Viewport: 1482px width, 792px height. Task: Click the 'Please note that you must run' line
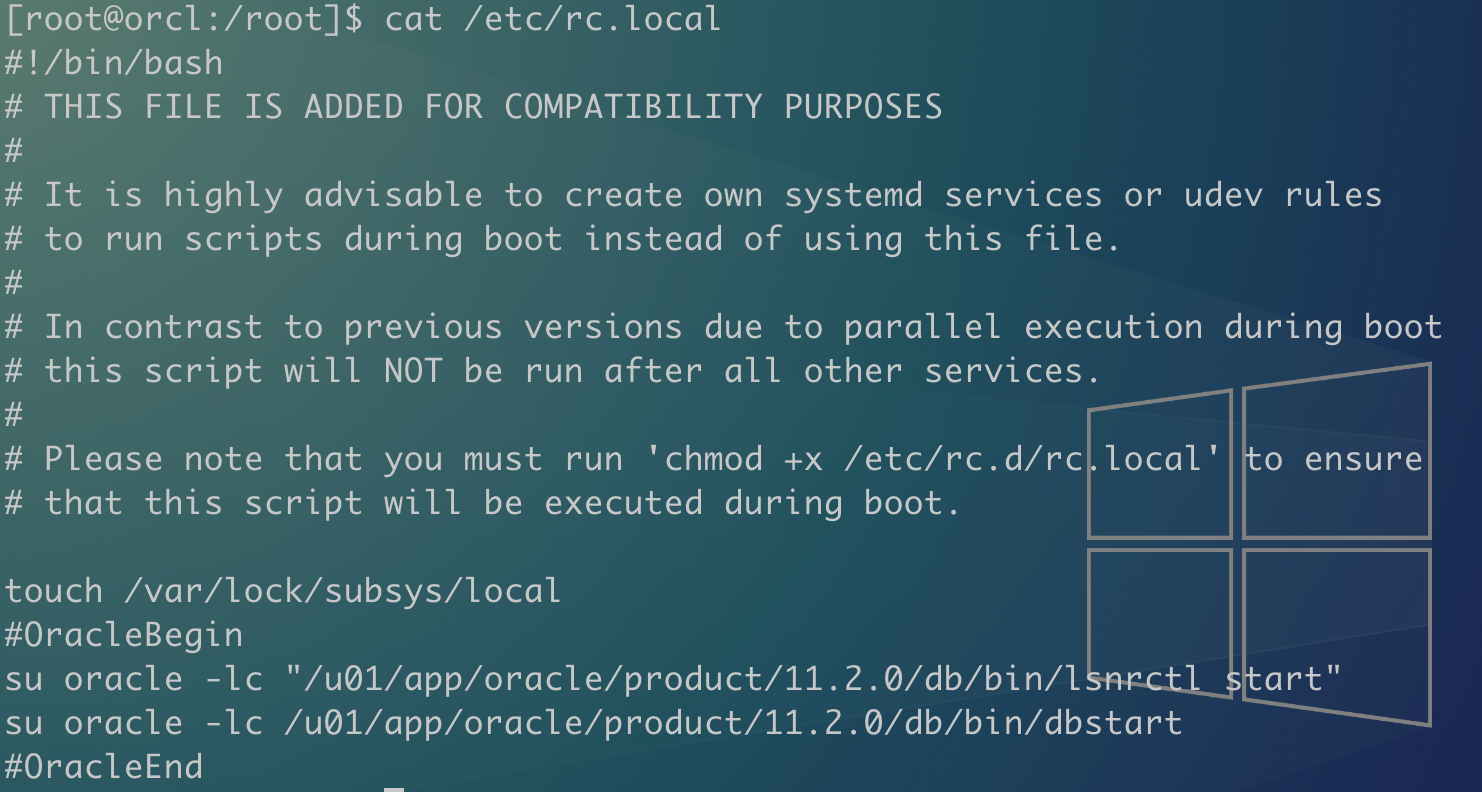(x=714, y=459)
